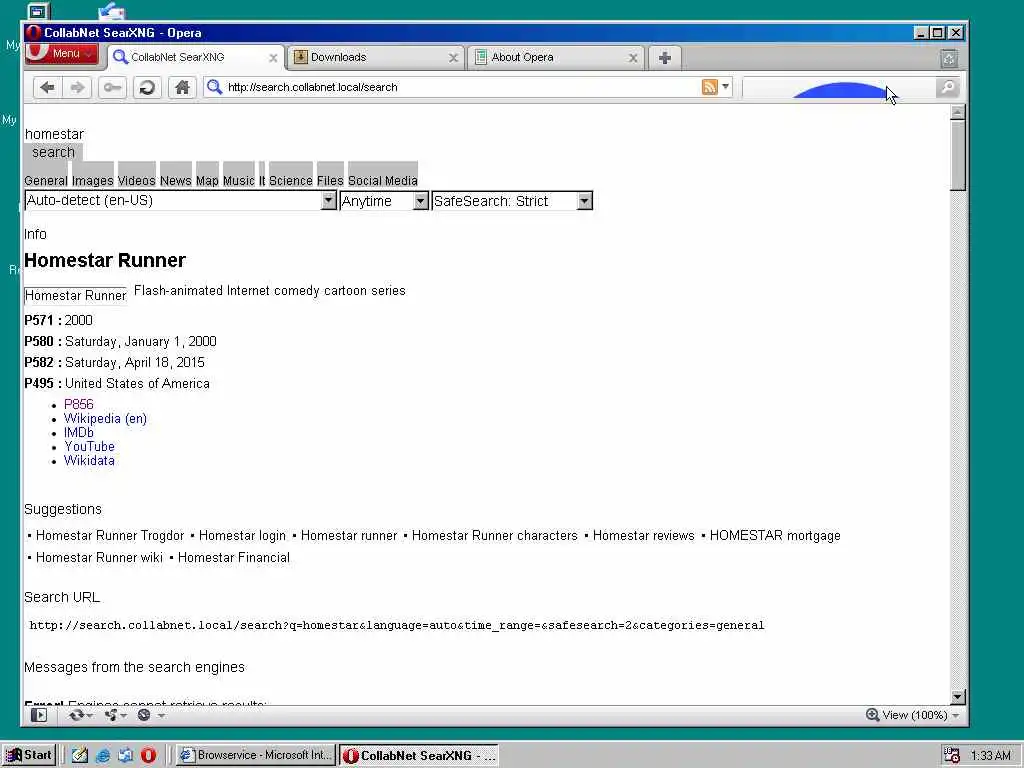Launch Outlook Express from quick launch
The width and height of the screenshot is (1024, 768).
(x=125, y=755)
